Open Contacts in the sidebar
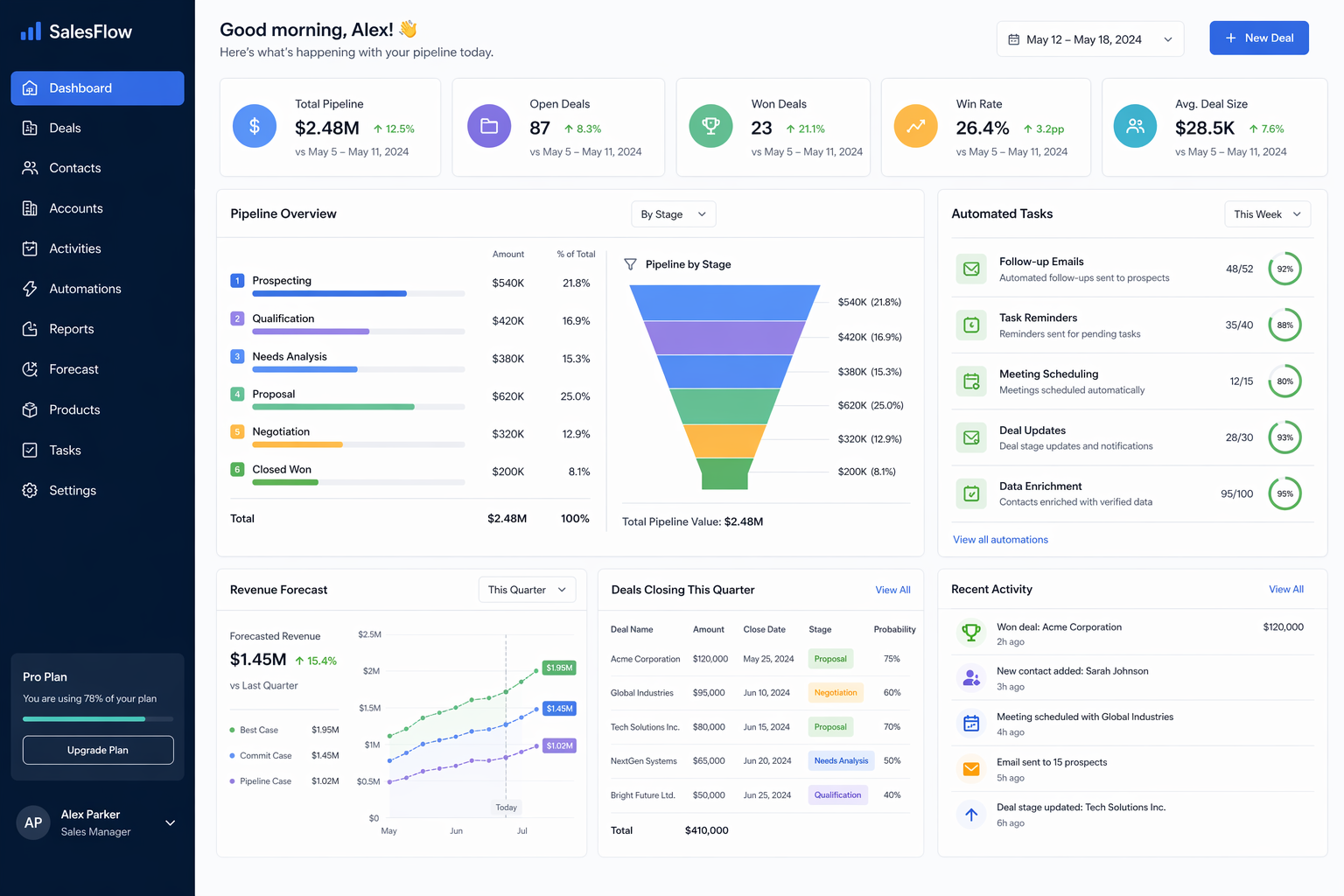 click(97, 168)
